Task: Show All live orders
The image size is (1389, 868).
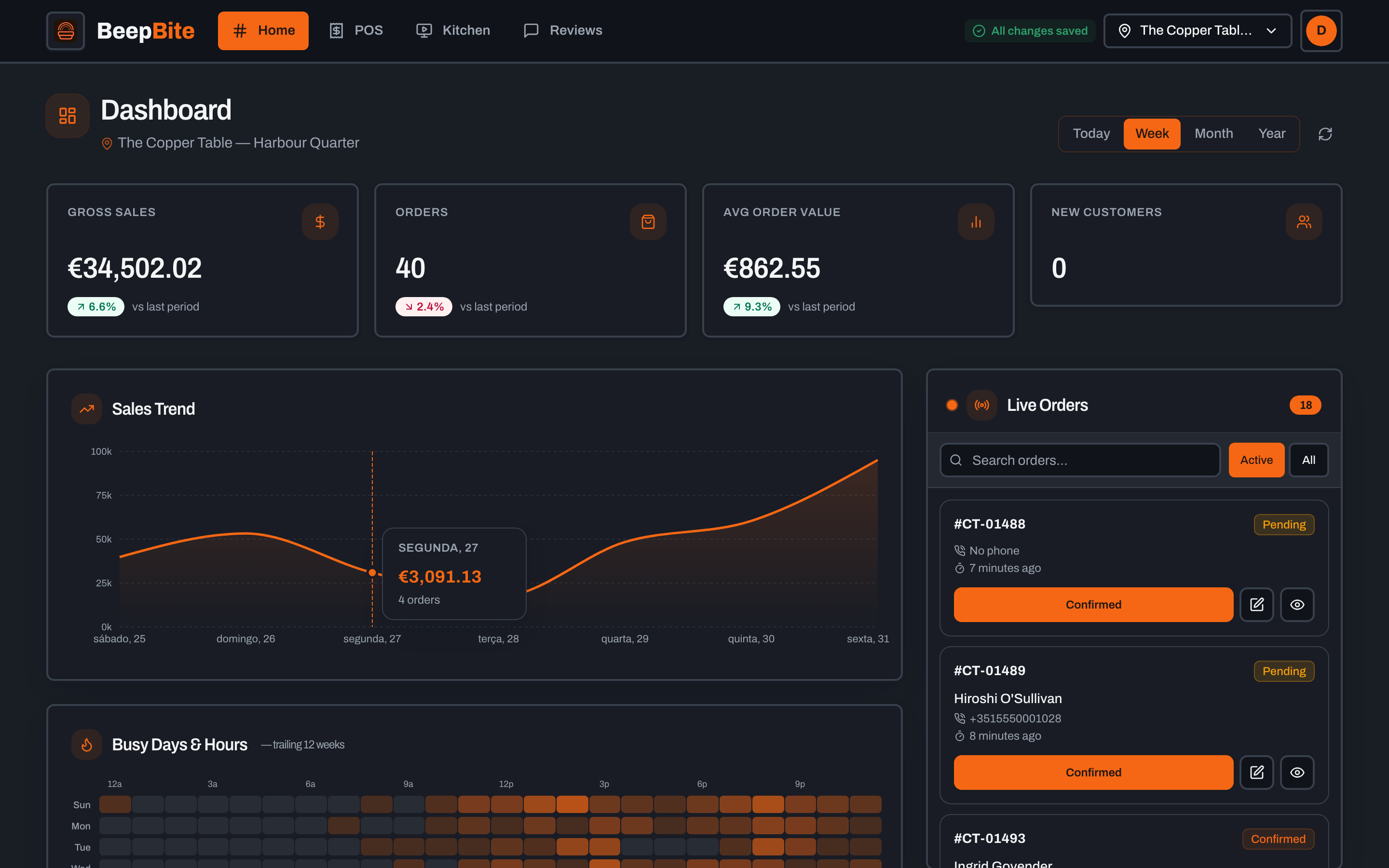Action: click(1308, 460)
